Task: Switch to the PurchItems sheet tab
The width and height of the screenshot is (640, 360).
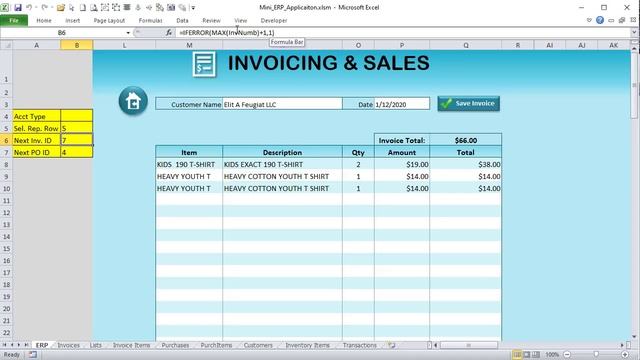Action: 216,345
